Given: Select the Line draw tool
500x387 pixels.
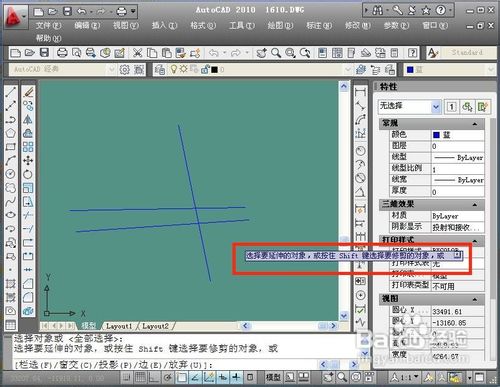Looking at the screenshot, I should 11,92.
